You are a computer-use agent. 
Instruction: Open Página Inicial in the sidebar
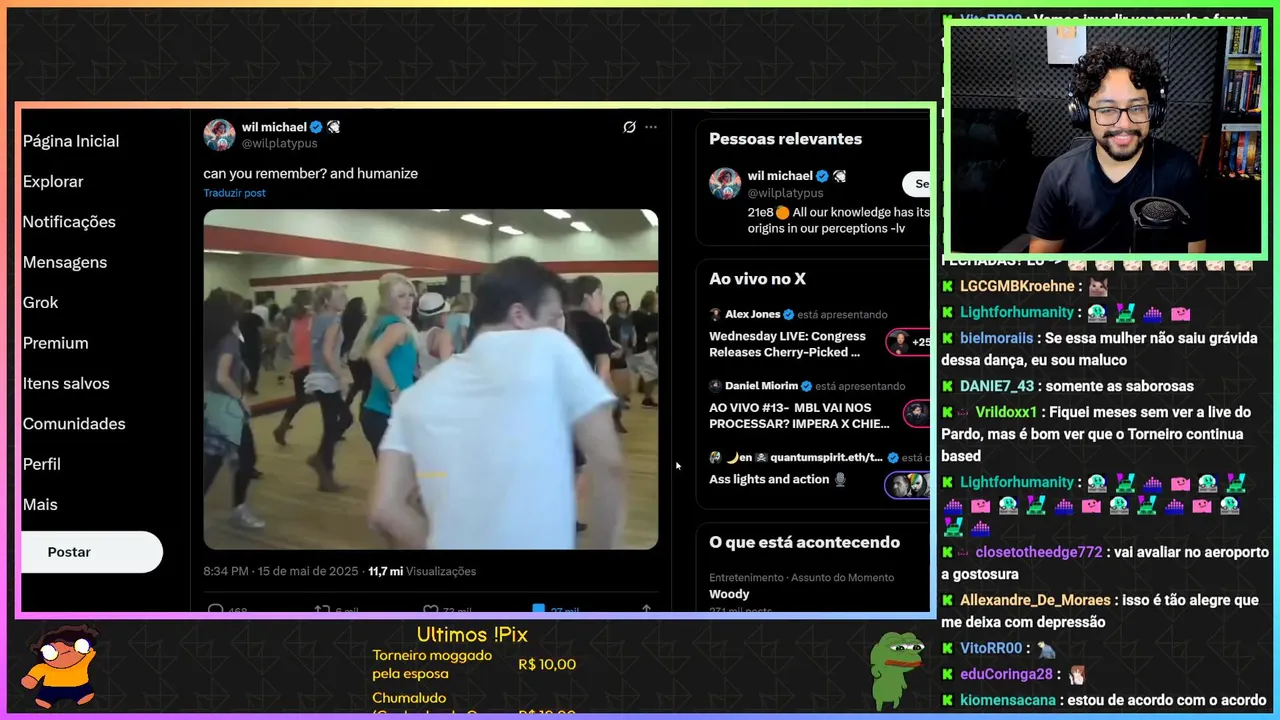pos(71,141)
